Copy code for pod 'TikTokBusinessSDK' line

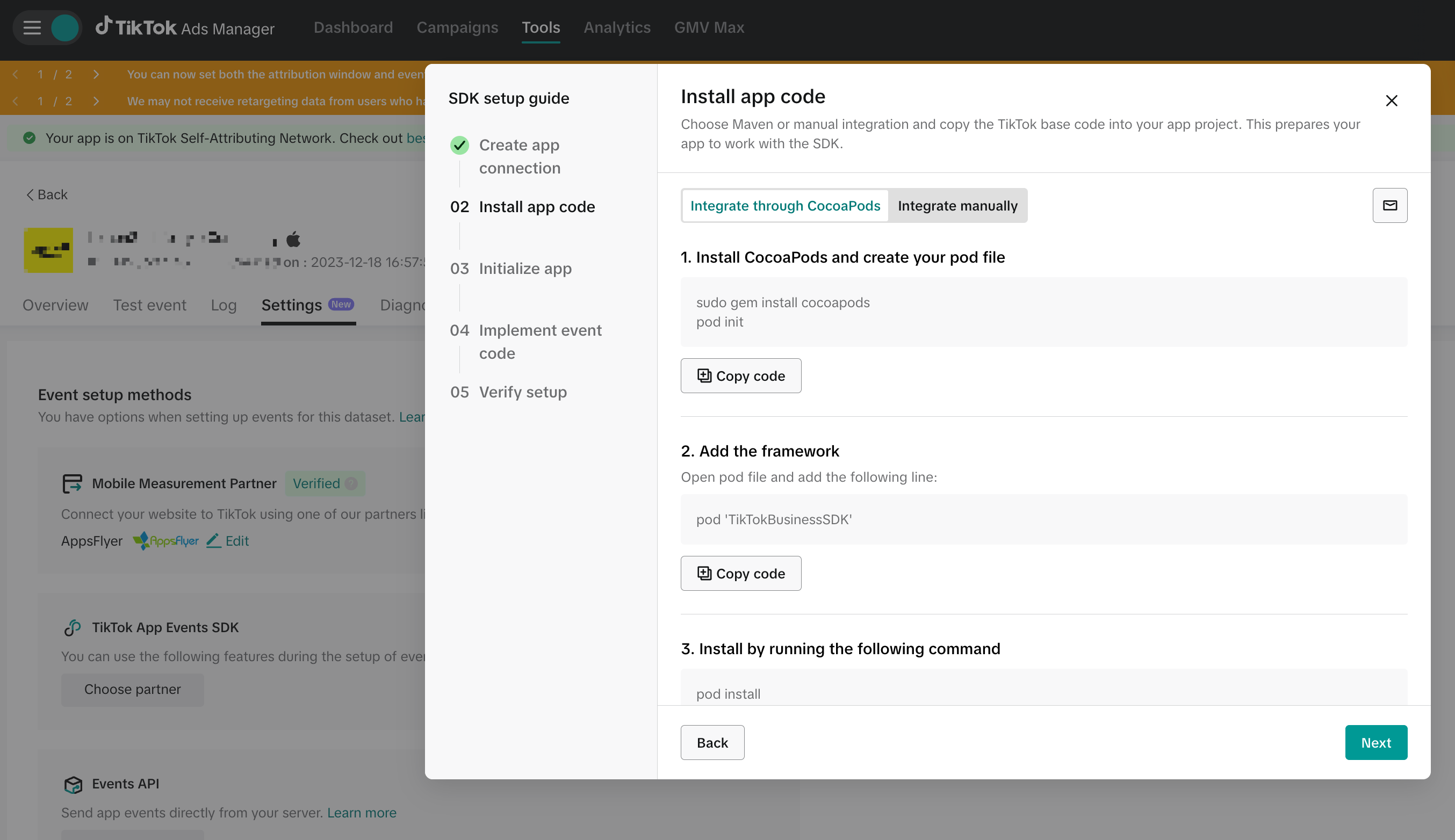pyautogui.click(x=740, y=573)
